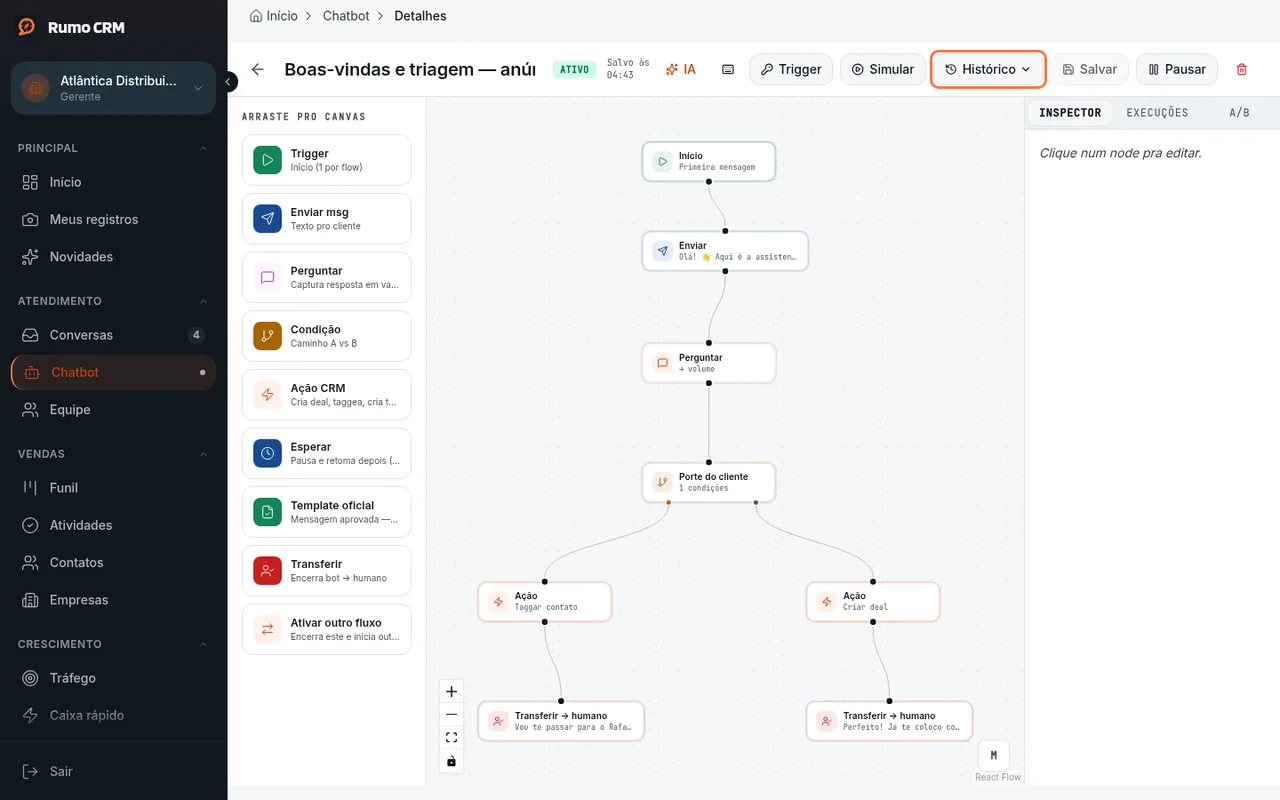Choose the Esperar palette block
The height and width of the screenshot is (800, 1280).
point(326,453)
